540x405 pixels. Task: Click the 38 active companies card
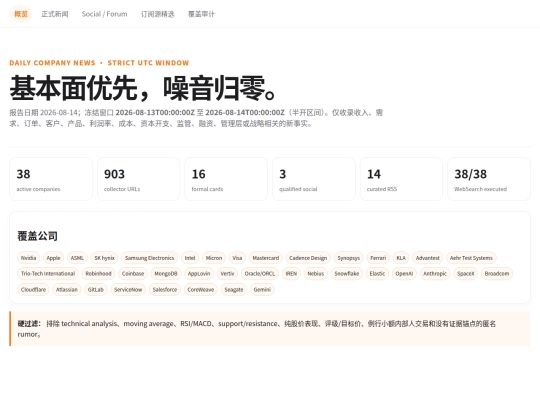tap(51, 179)
